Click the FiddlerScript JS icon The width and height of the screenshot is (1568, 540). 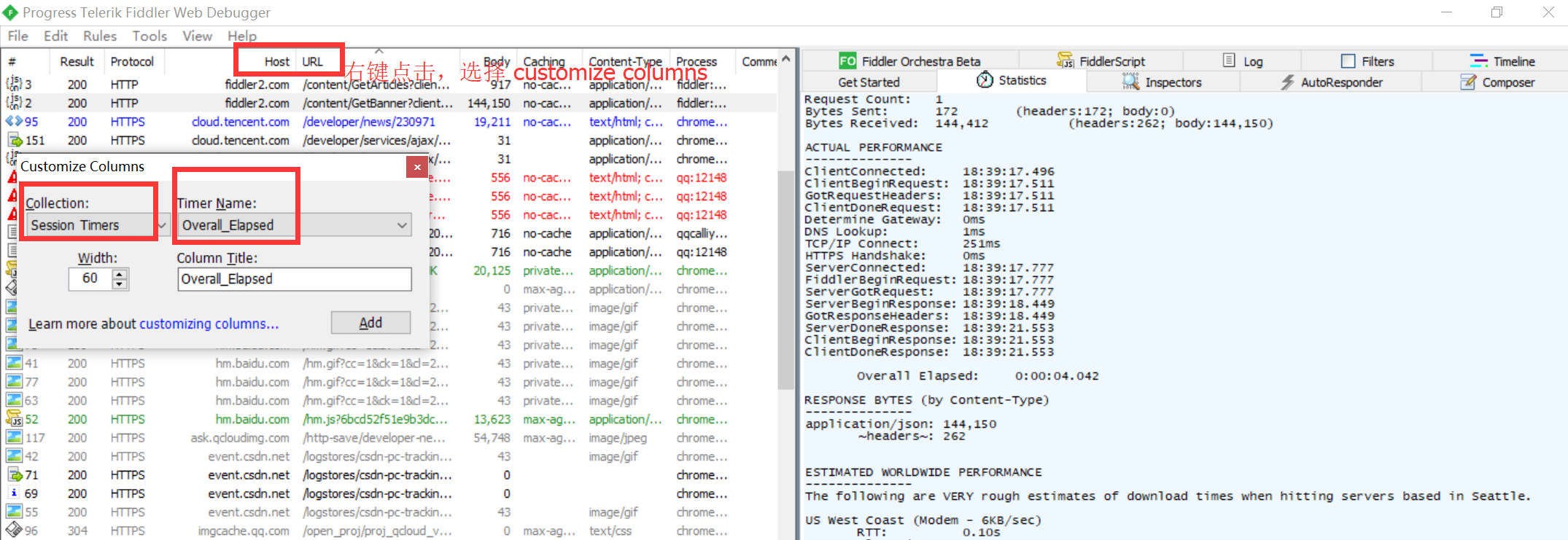pos(1066,60)
